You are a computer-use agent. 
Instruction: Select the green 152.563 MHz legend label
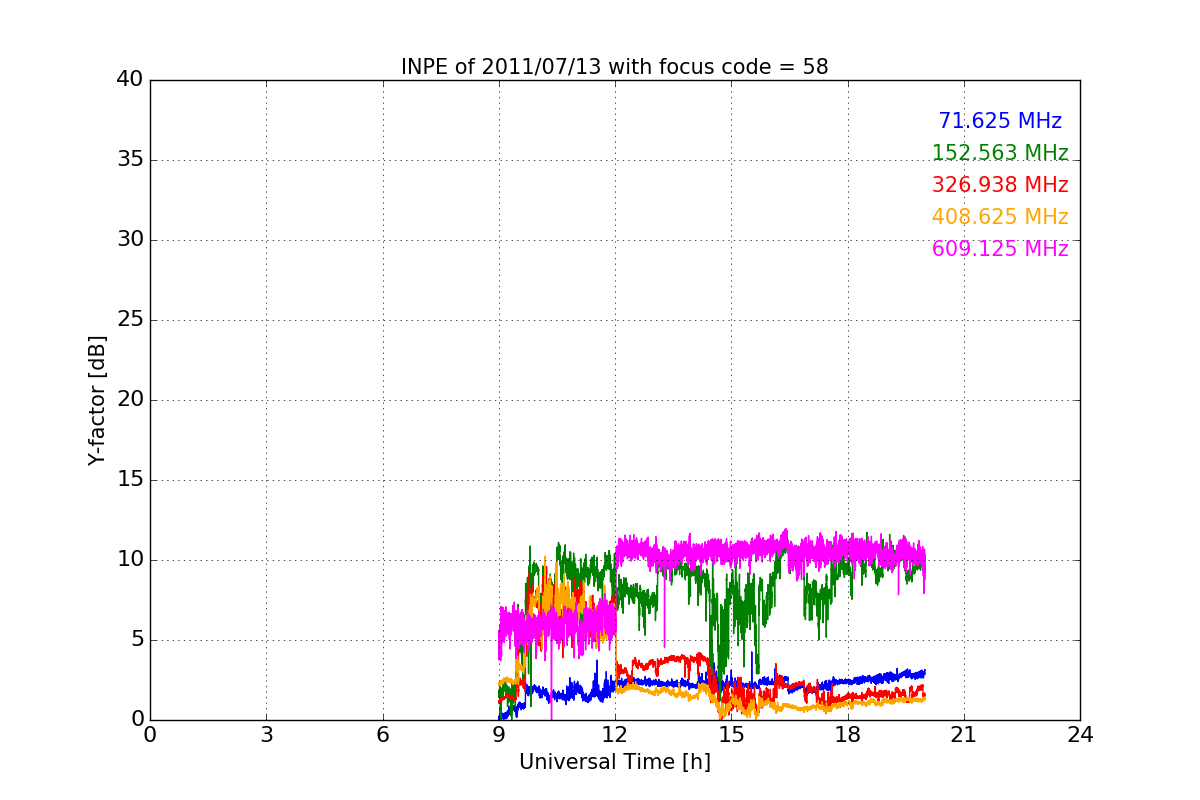(x=1000, y=153)
